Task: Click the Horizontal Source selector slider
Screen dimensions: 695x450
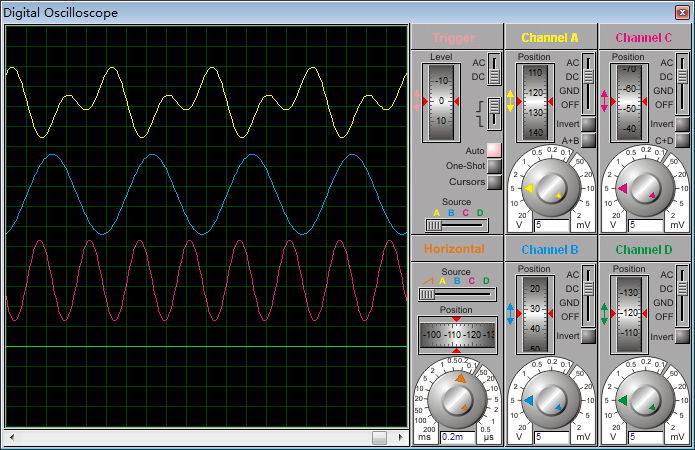Action: [457, 294]
